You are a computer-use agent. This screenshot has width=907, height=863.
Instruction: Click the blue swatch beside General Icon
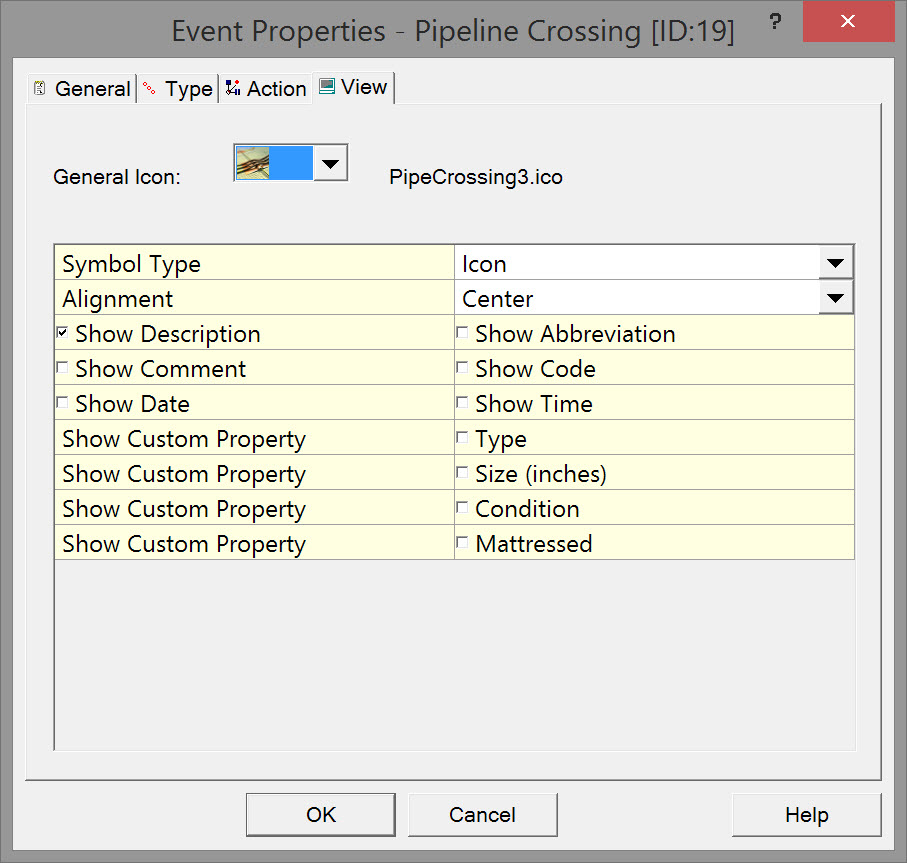click(292, 162)
